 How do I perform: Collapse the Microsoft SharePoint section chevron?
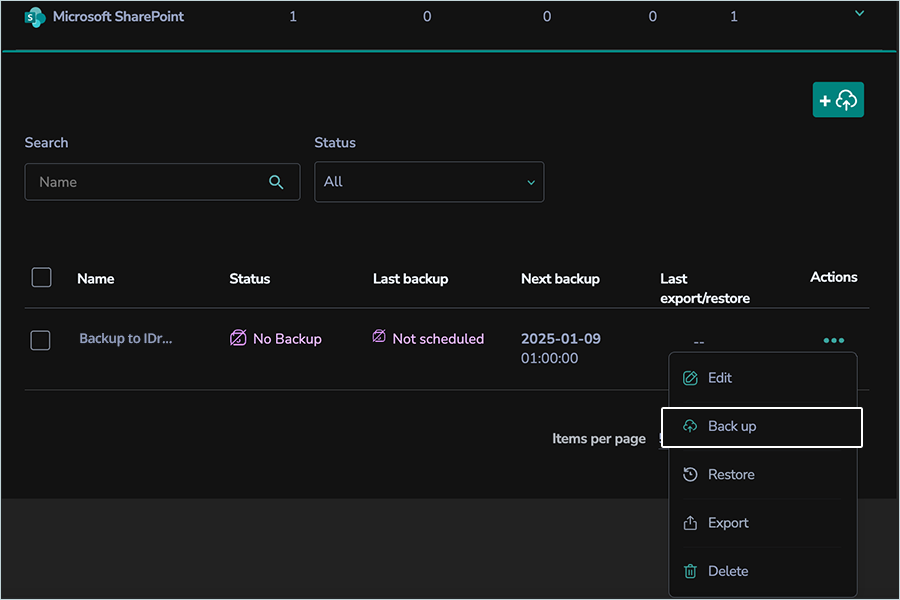point(859,14)
